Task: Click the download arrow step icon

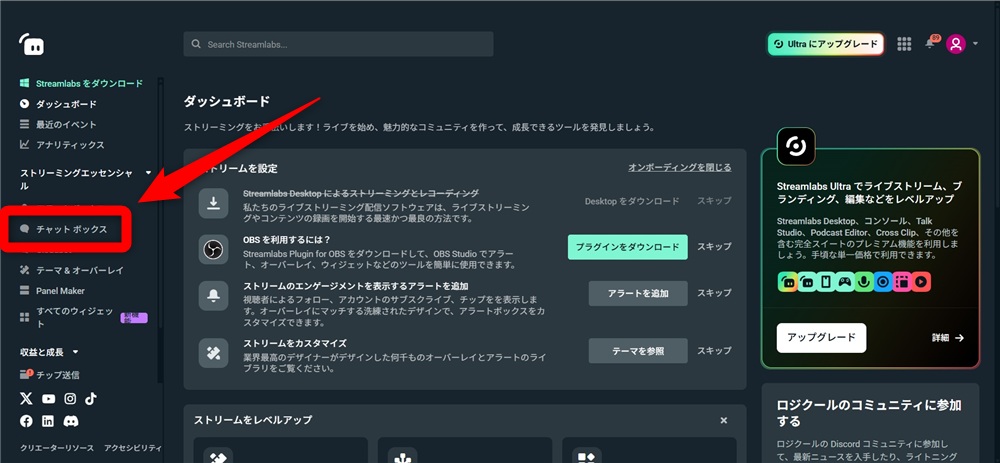Action: coord(214,203)
